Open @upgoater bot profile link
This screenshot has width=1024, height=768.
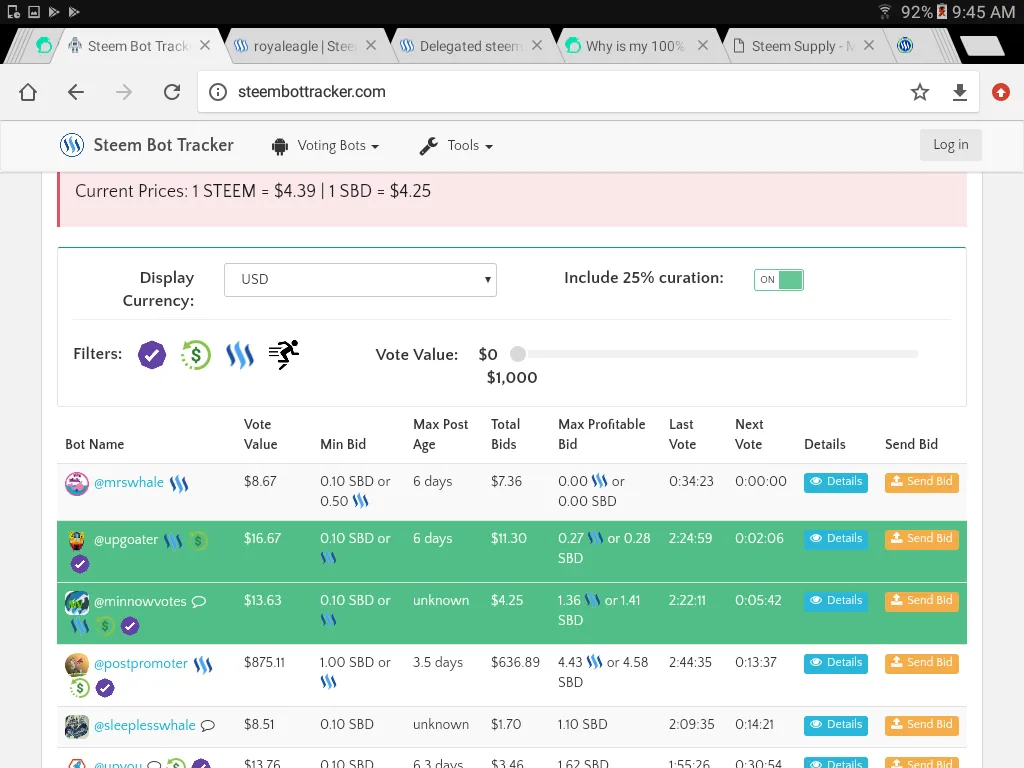[x=126, y=540]
